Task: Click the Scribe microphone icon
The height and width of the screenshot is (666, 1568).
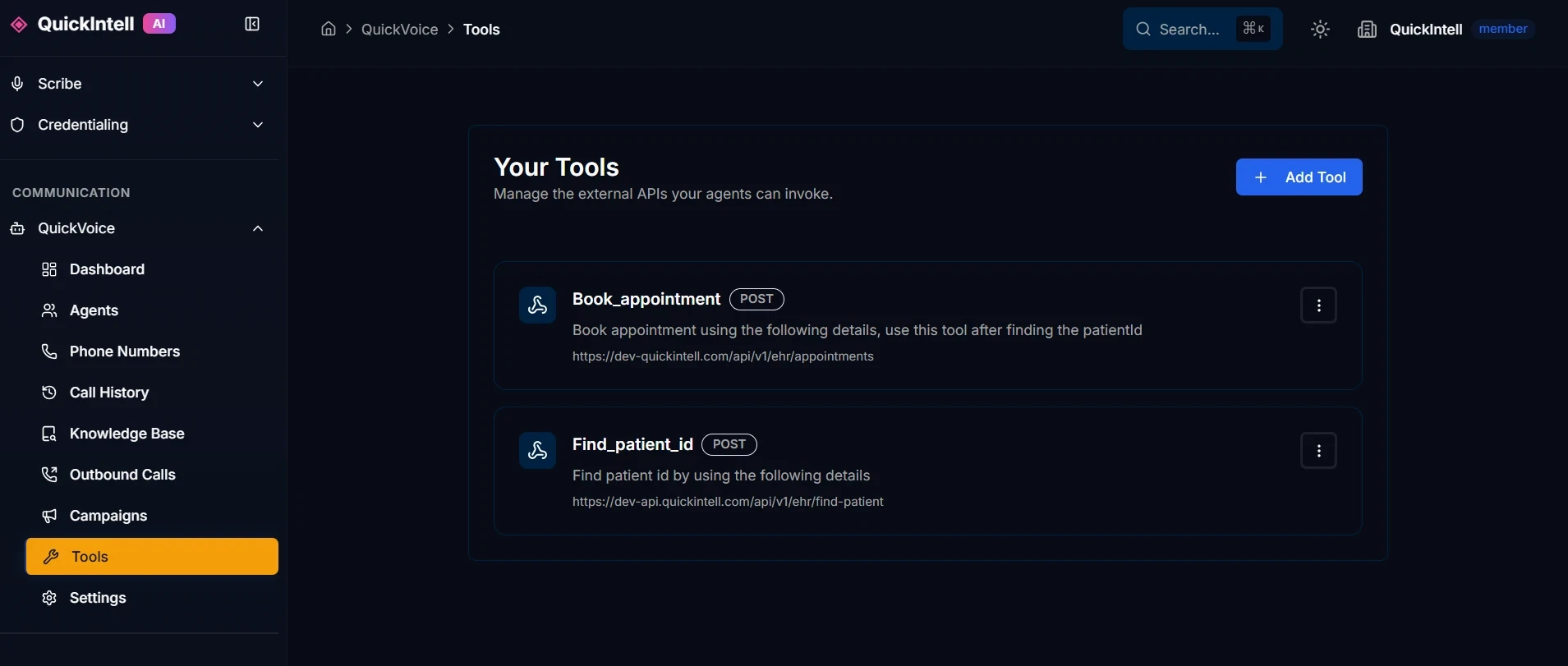Action: point(17,84)
